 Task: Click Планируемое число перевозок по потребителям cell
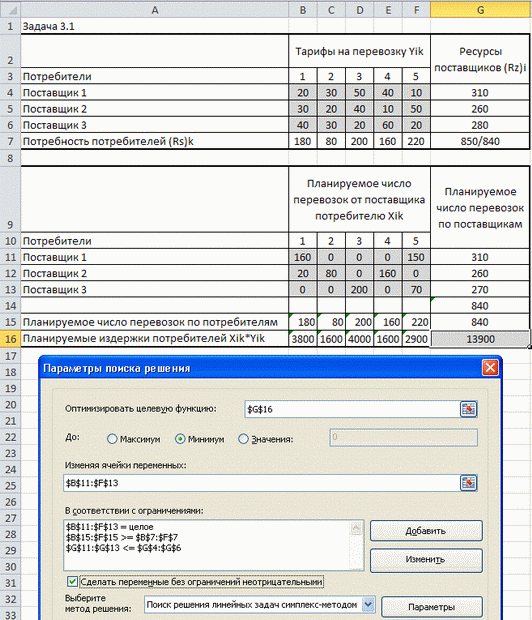pos(155,322)
